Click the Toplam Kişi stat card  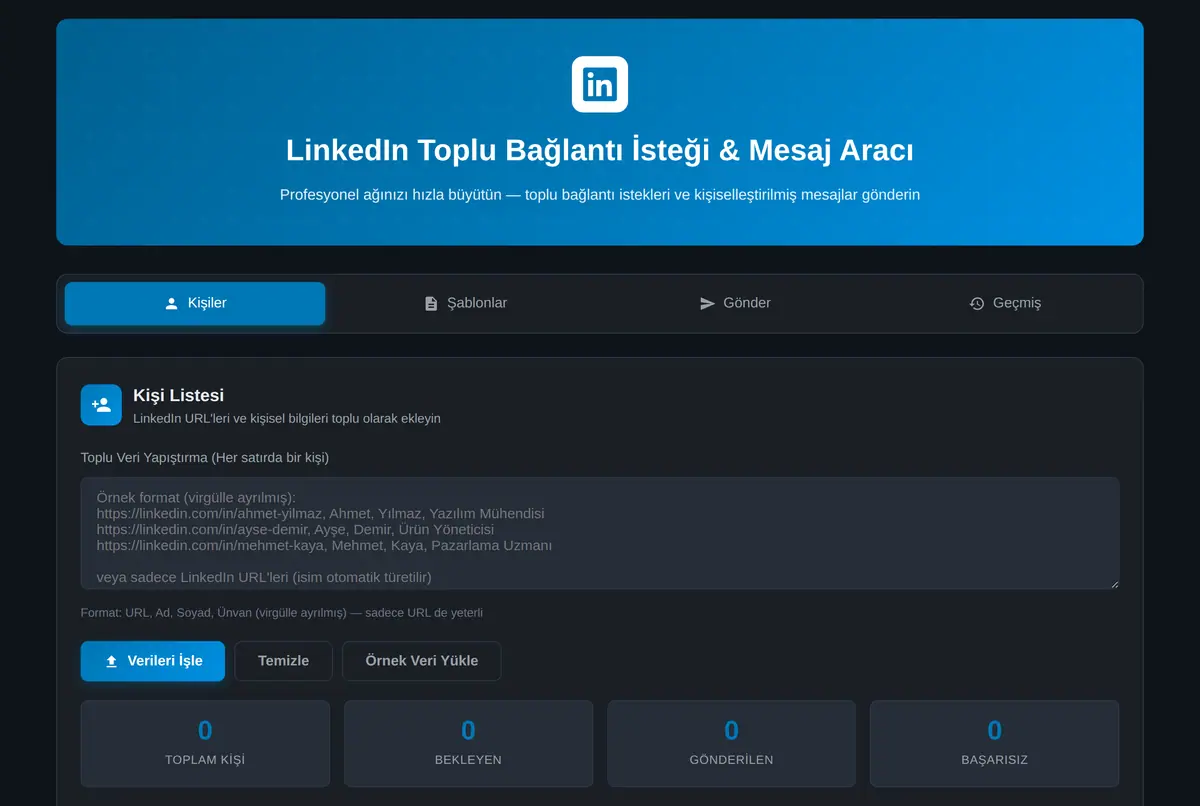(205, 743)
